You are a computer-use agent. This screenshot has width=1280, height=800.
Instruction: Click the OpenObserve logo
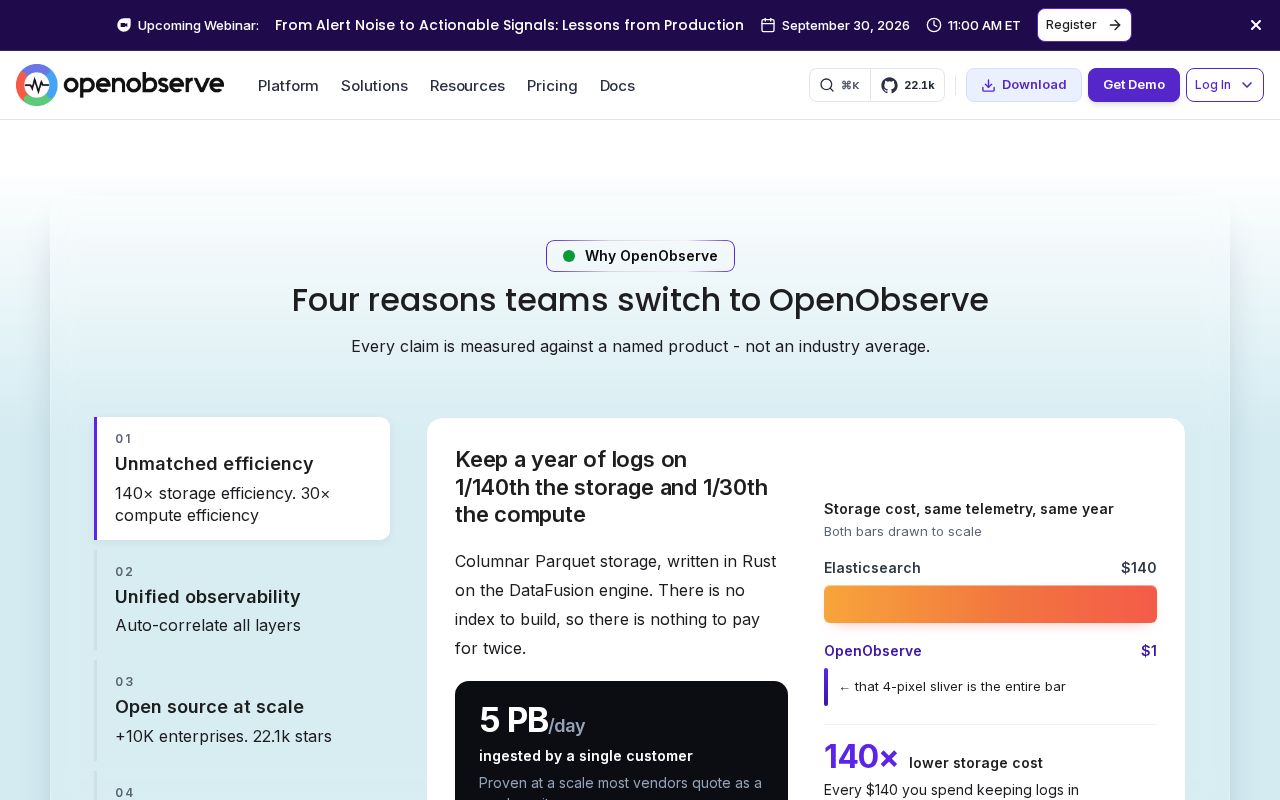[x=120, y=85]
